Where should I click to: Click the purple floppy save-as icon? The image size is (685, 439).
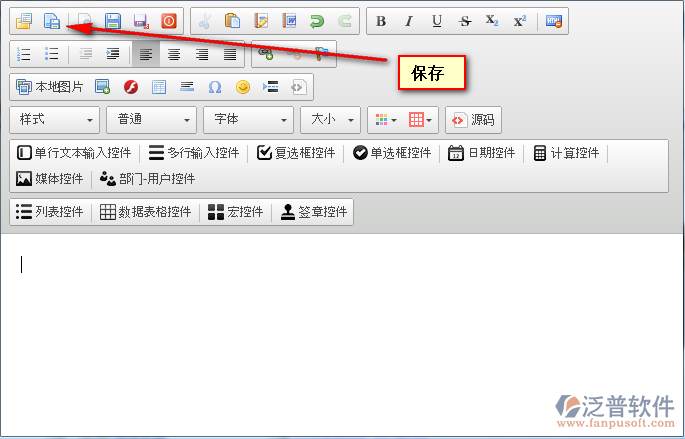141,21
